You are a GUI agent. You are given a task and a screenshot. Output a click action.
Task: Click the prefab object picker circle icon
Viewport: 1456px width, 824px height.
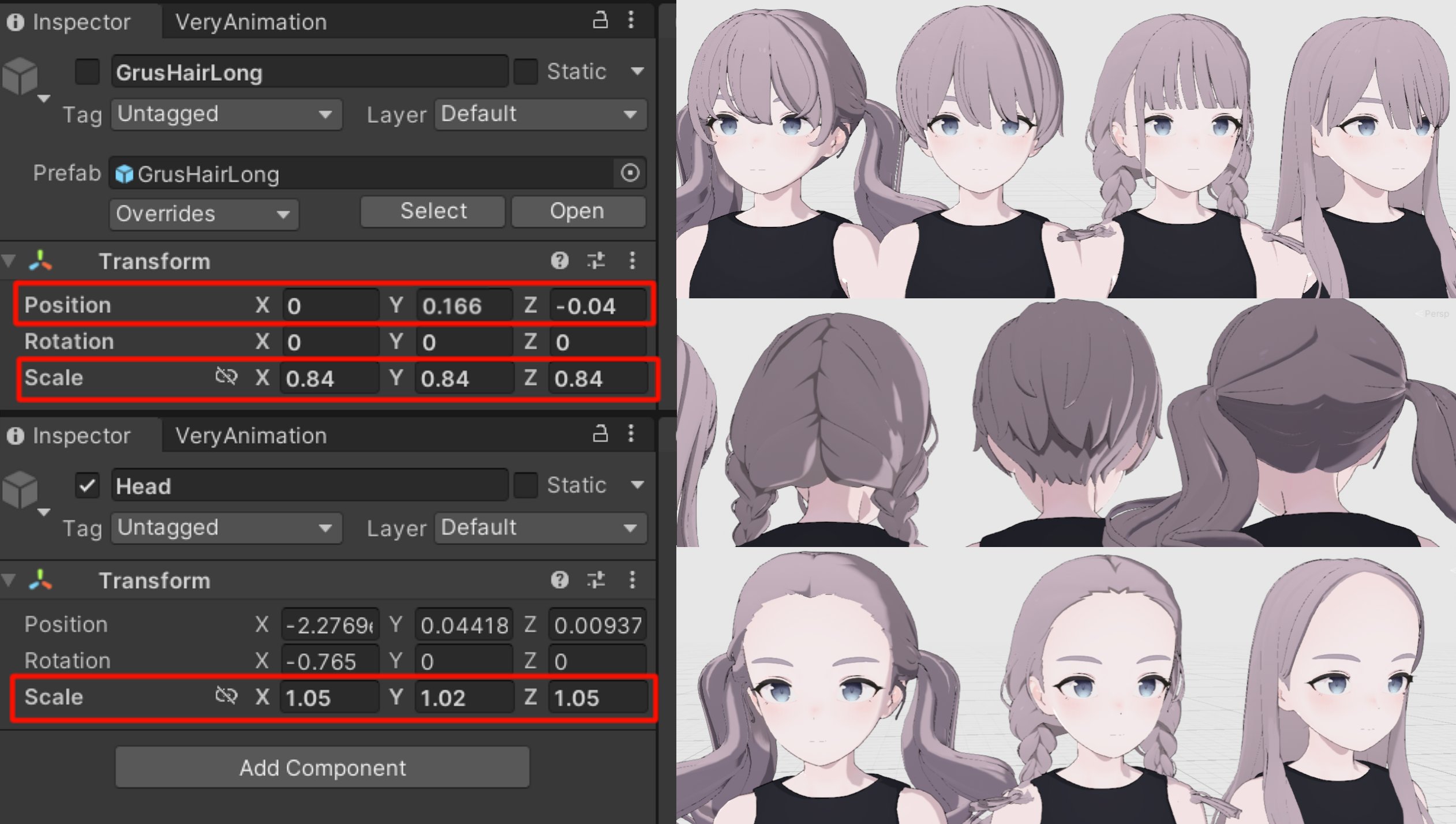pyautogui.click(x=630, y=173)
